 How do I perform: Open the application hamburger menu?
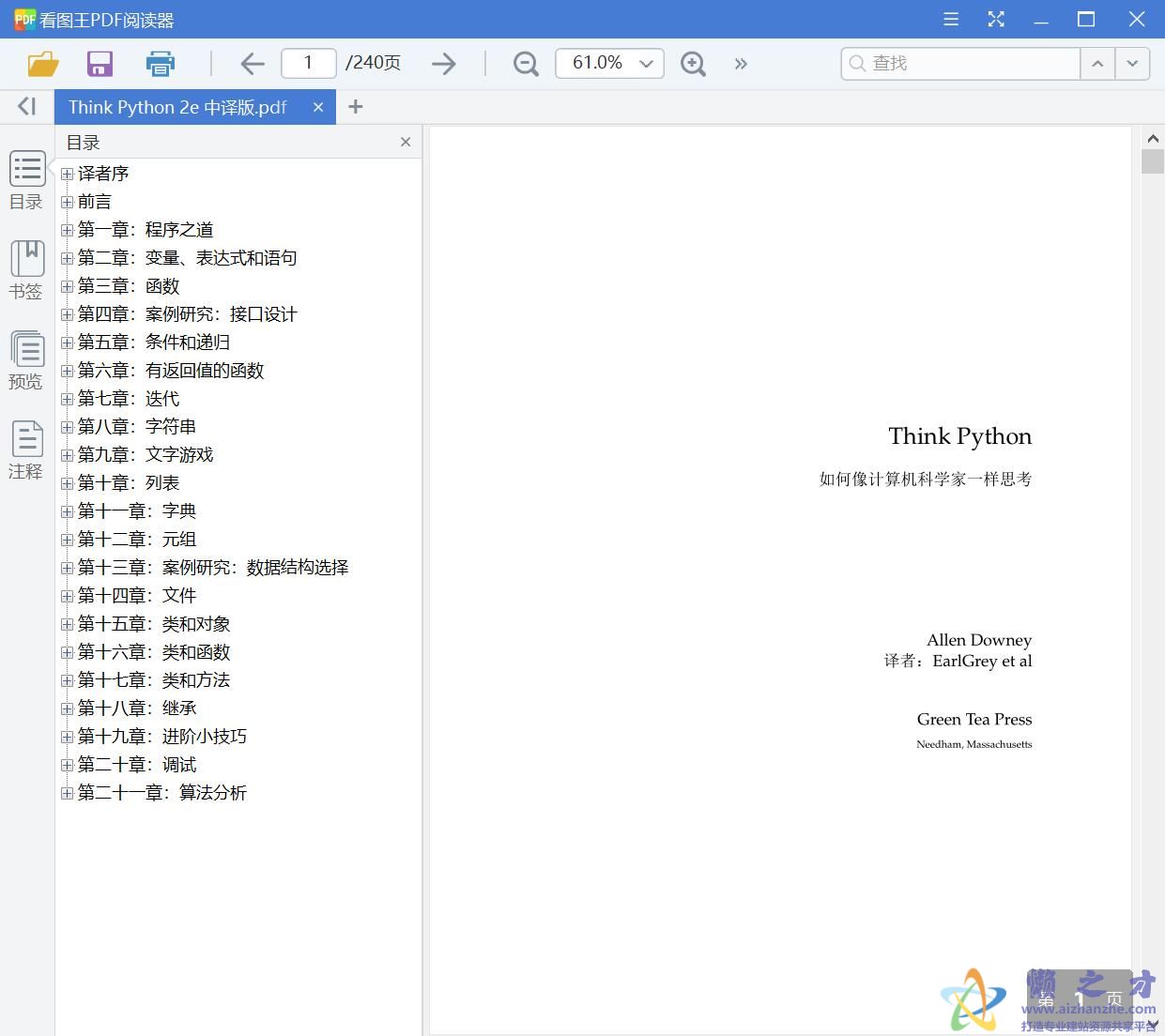click(950, 19)
